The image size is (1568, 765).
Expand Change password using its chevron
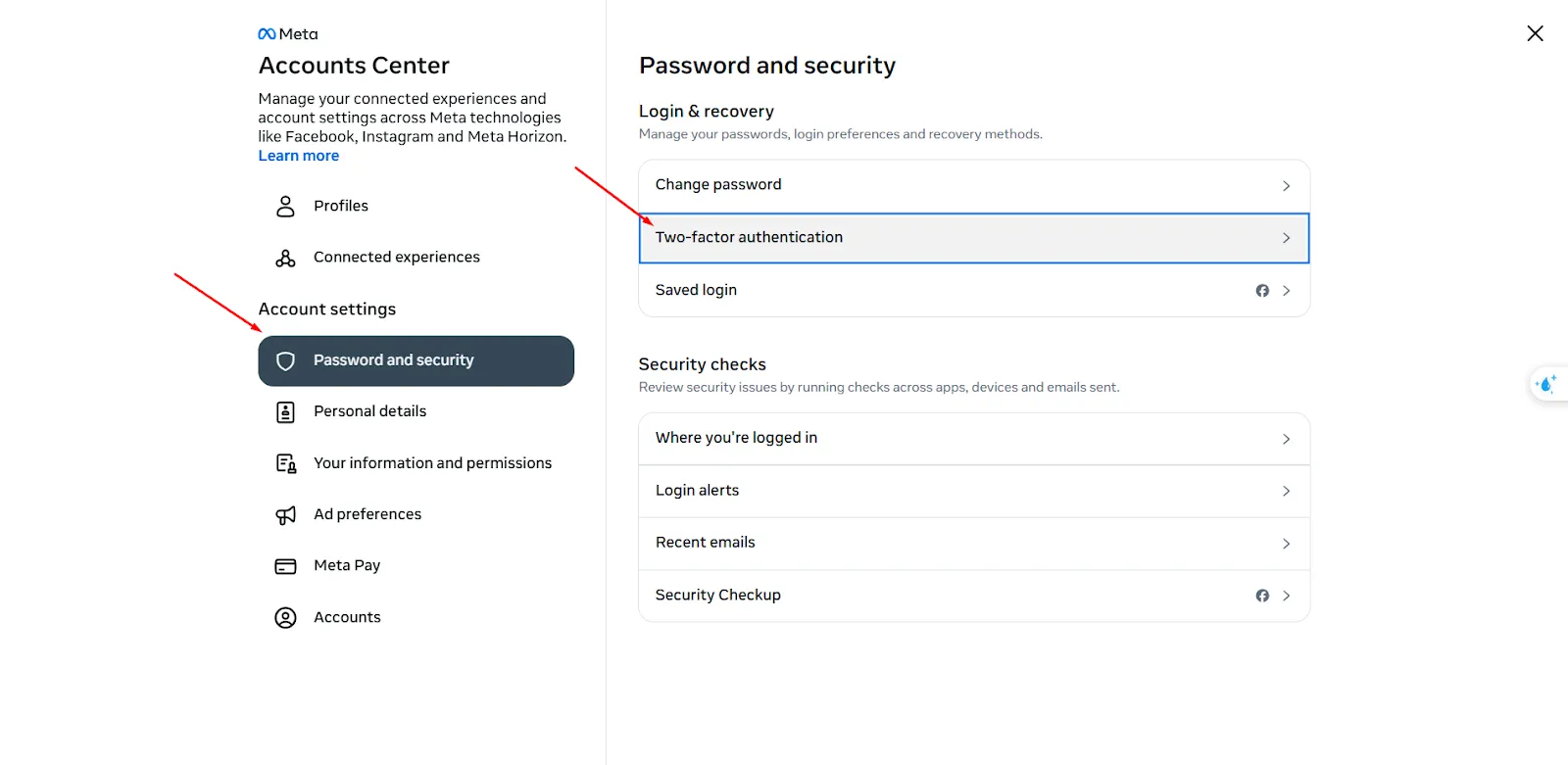pyautogui.click(x=1286, y=186)
